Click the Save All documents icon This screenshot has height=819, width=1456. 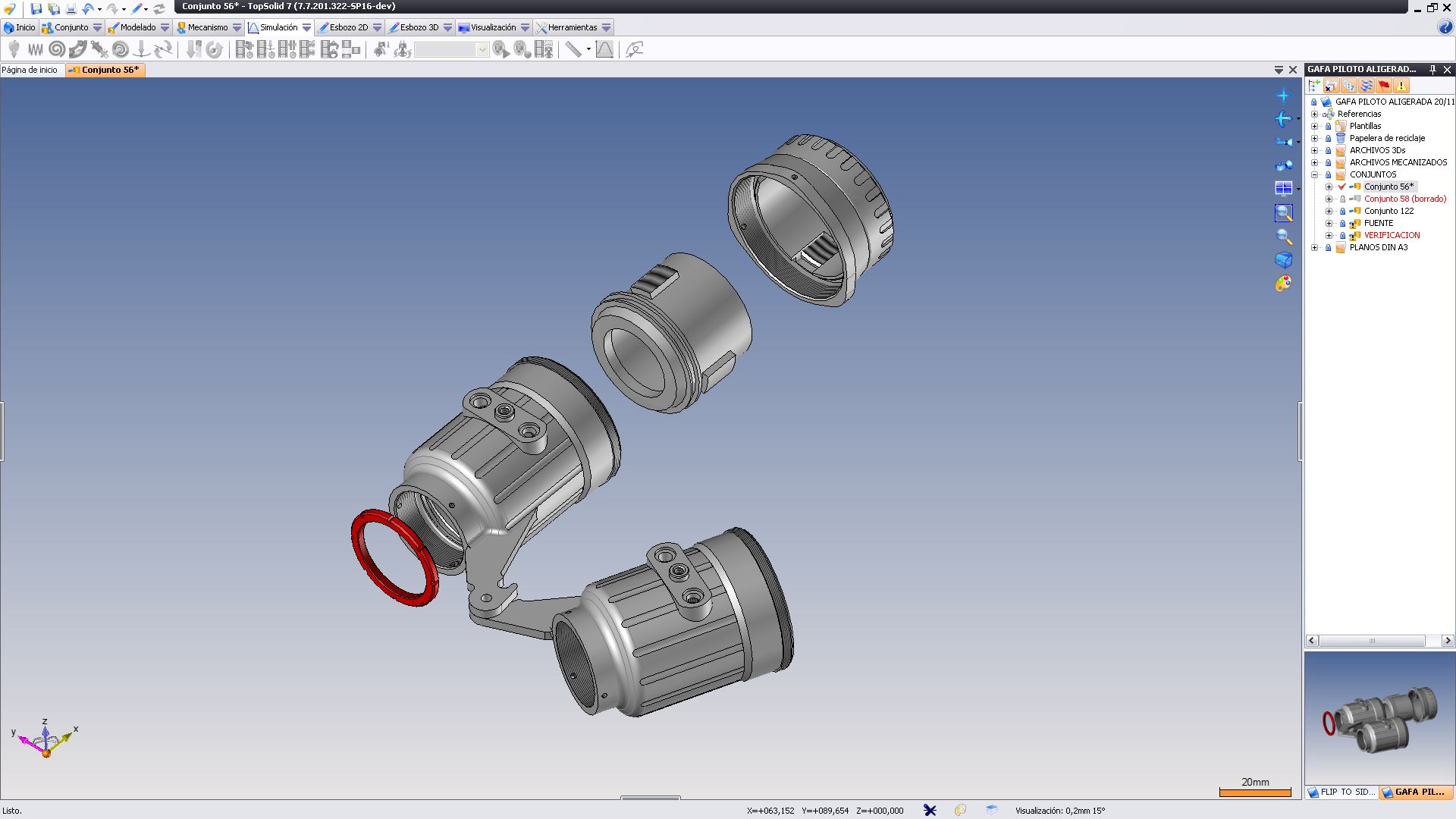[x=54, y=8]
